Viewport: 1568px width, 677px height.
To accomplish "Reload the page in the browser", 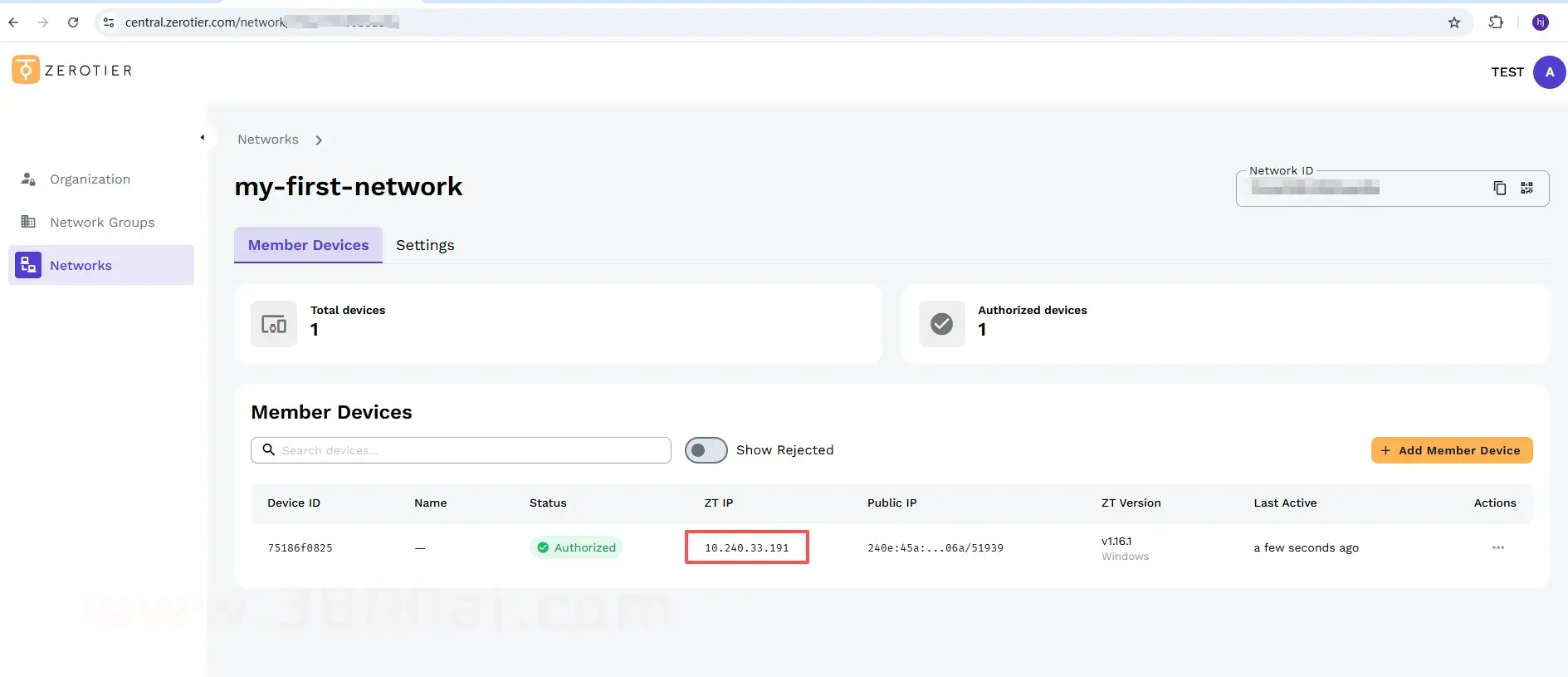I will (73, 22).
